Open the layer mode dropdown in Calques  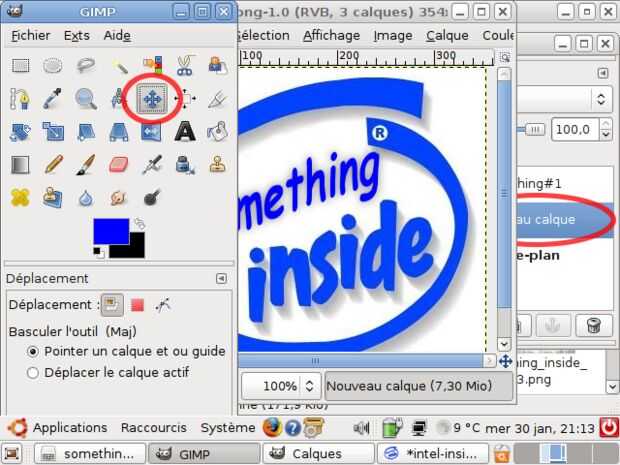click(601, 99)
